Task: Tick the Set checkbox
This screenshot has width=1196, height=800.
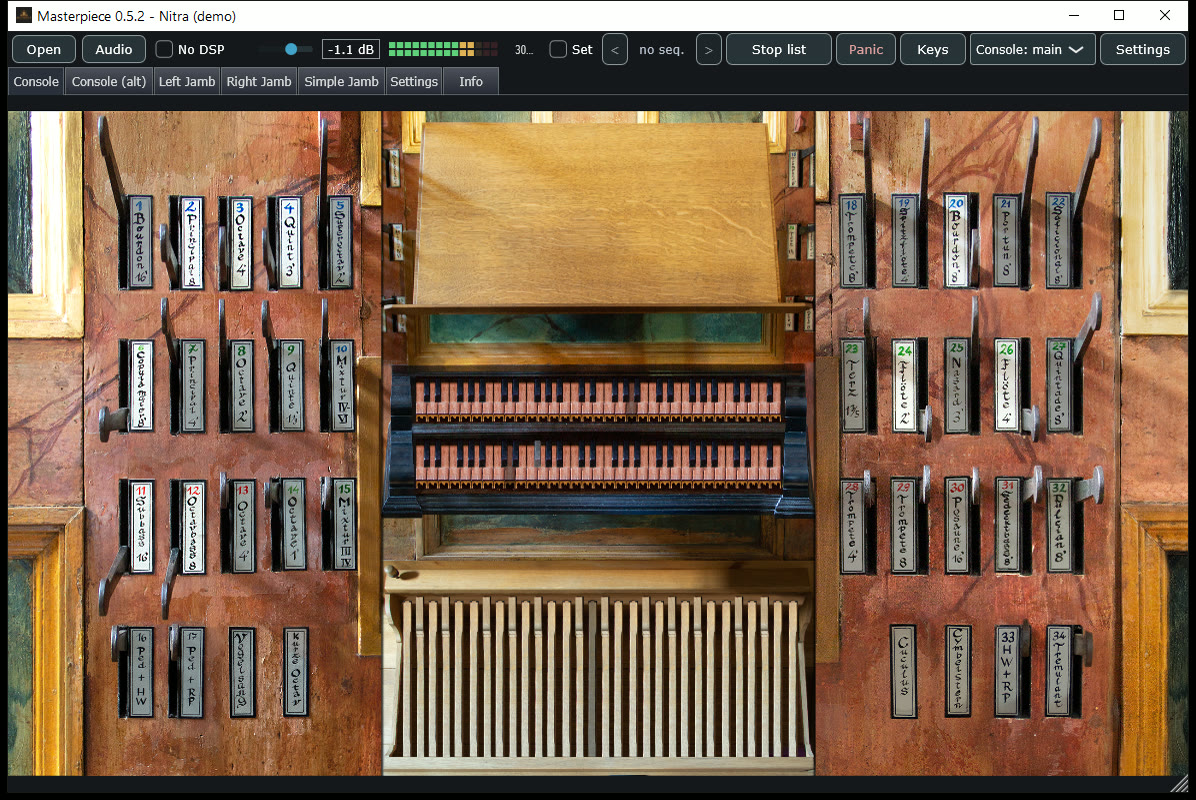Action: click(x=558, y=50)
